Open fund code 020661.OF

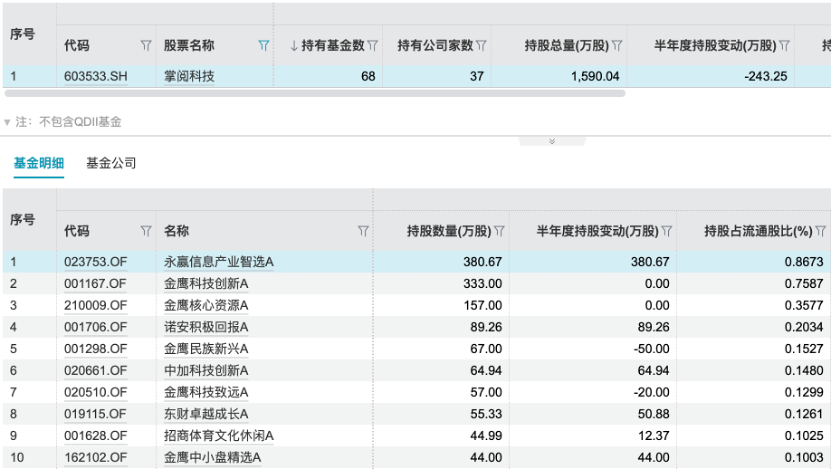(96, 370)
